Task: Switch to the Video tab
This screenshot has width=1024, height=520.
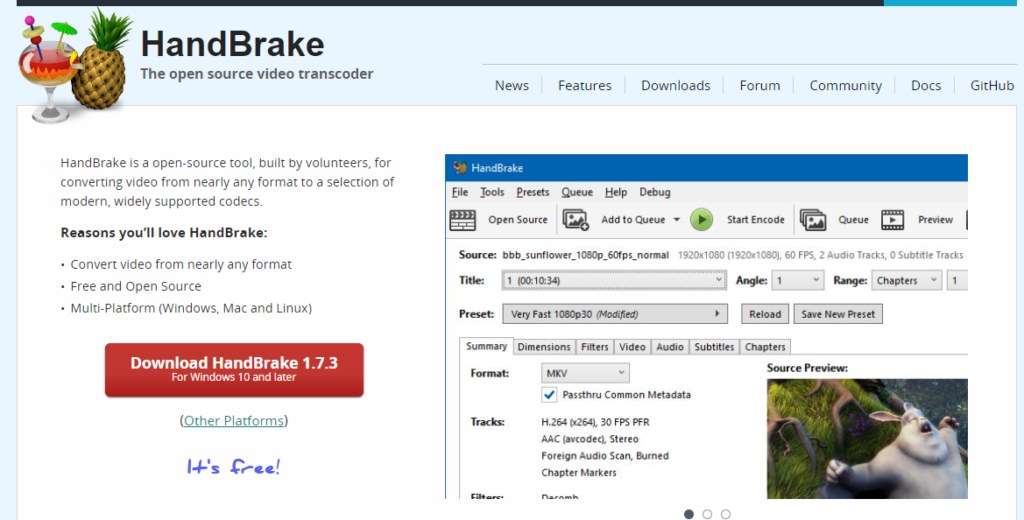Action: tap(632, 347)
